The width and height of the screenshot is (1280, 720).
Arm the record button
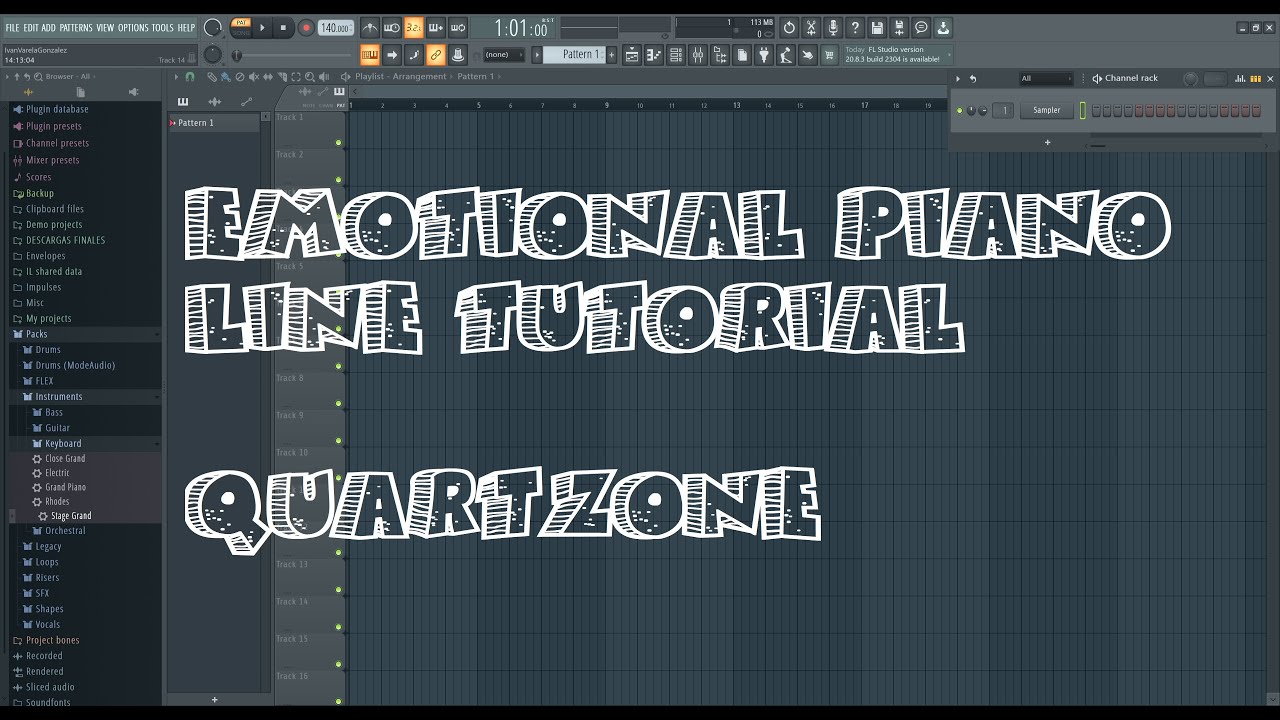pyautogui.click(x=306, y=28)
